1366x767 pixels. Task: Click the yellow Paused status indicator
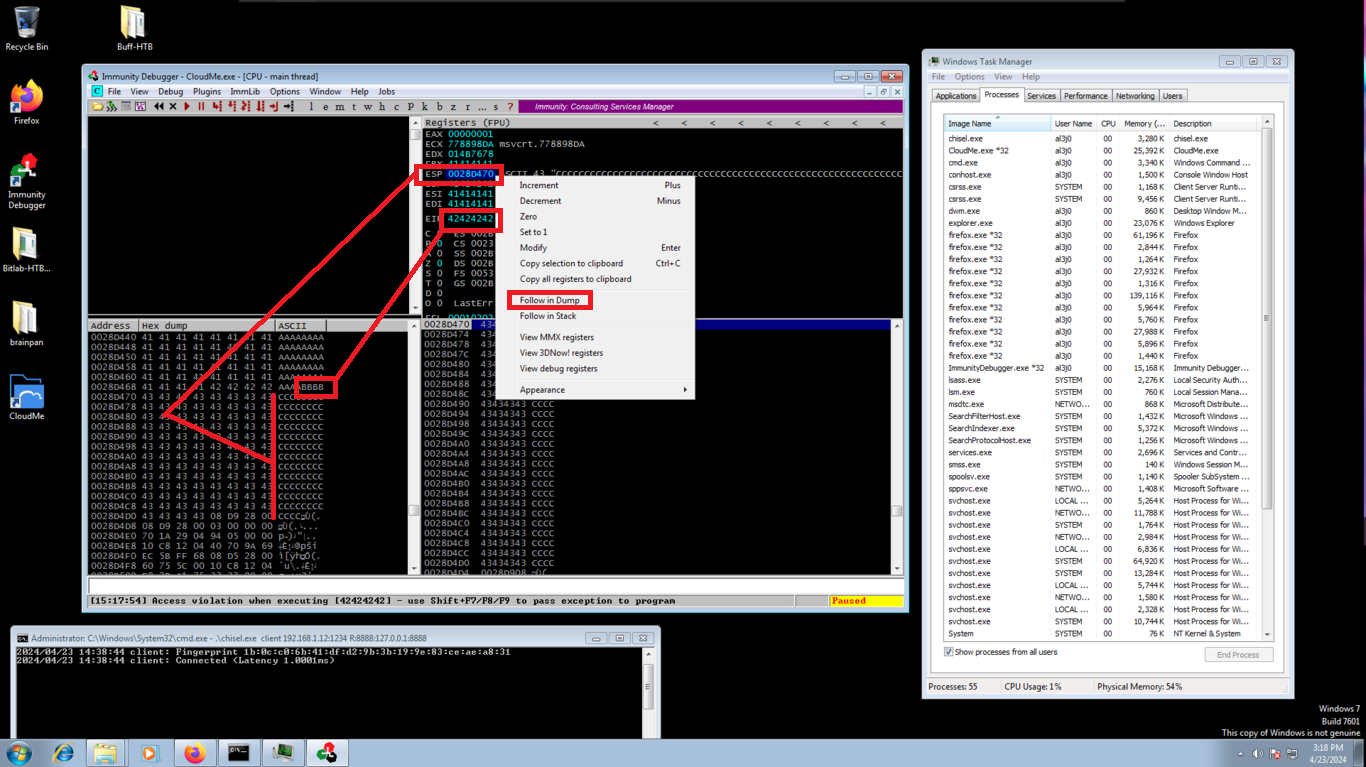coord(866,601)
